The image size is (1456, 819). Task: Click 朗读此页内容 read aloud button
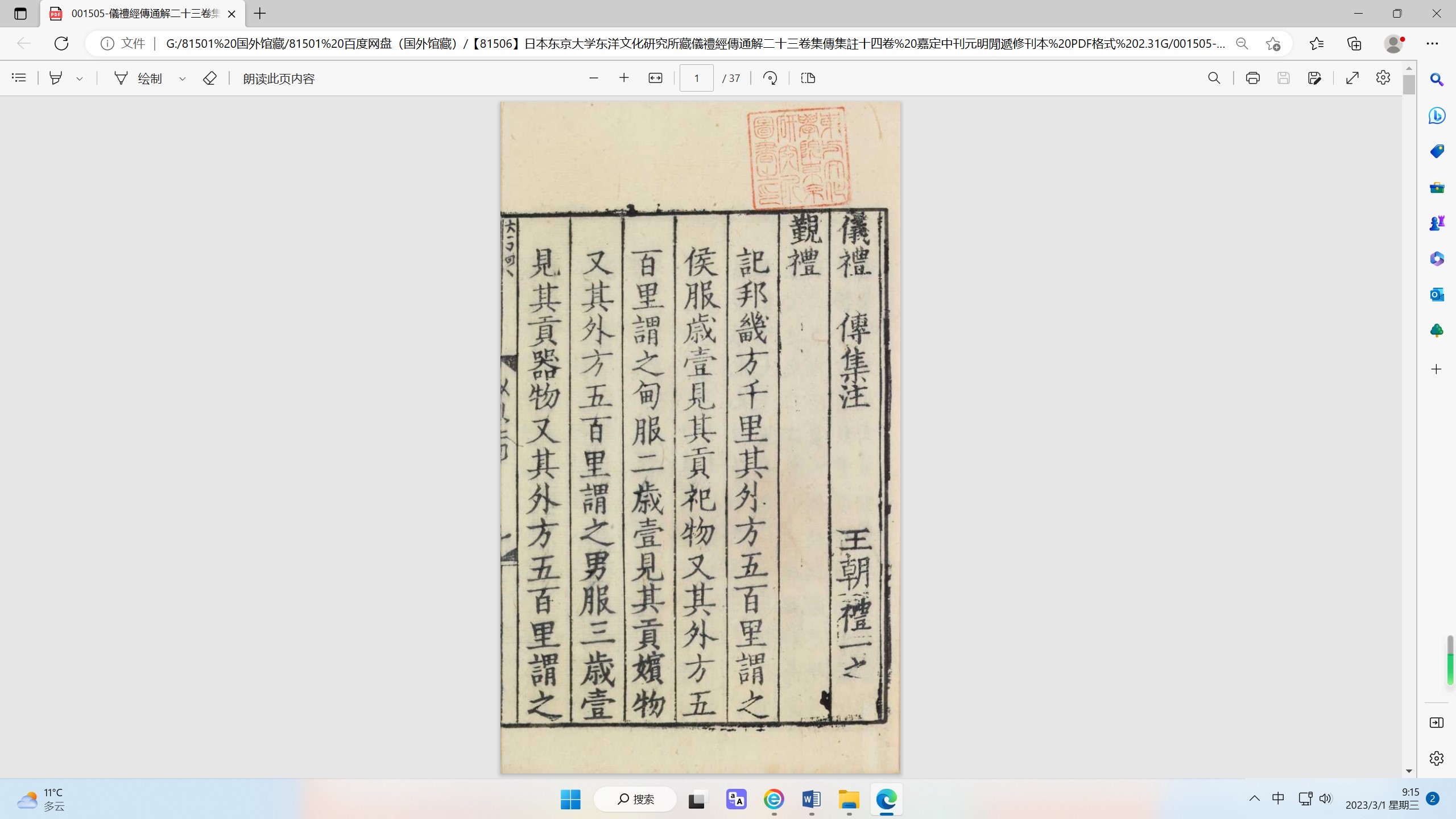279,78
